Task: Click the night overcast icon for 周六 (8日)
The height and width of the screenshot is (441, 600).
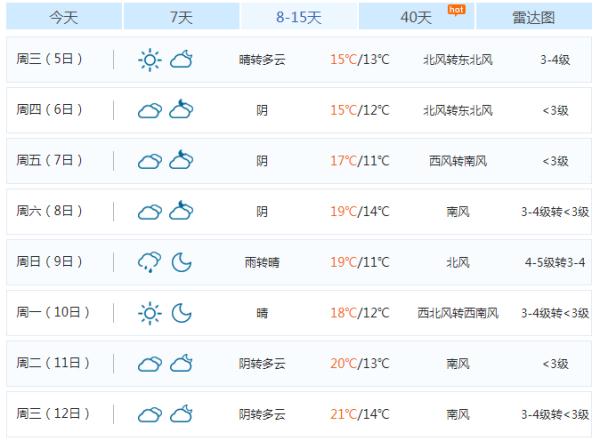Action: point(181,210)
